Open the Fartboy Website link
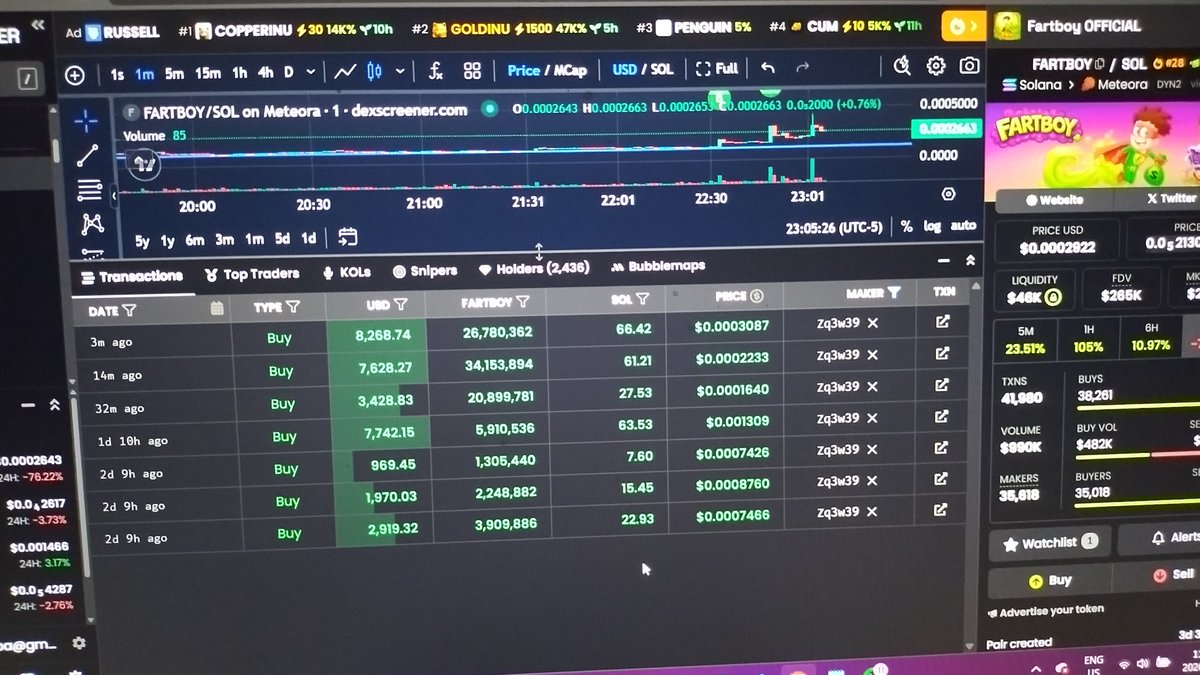The height and width of the screenshot is (675, 1200). (1055, 200)
